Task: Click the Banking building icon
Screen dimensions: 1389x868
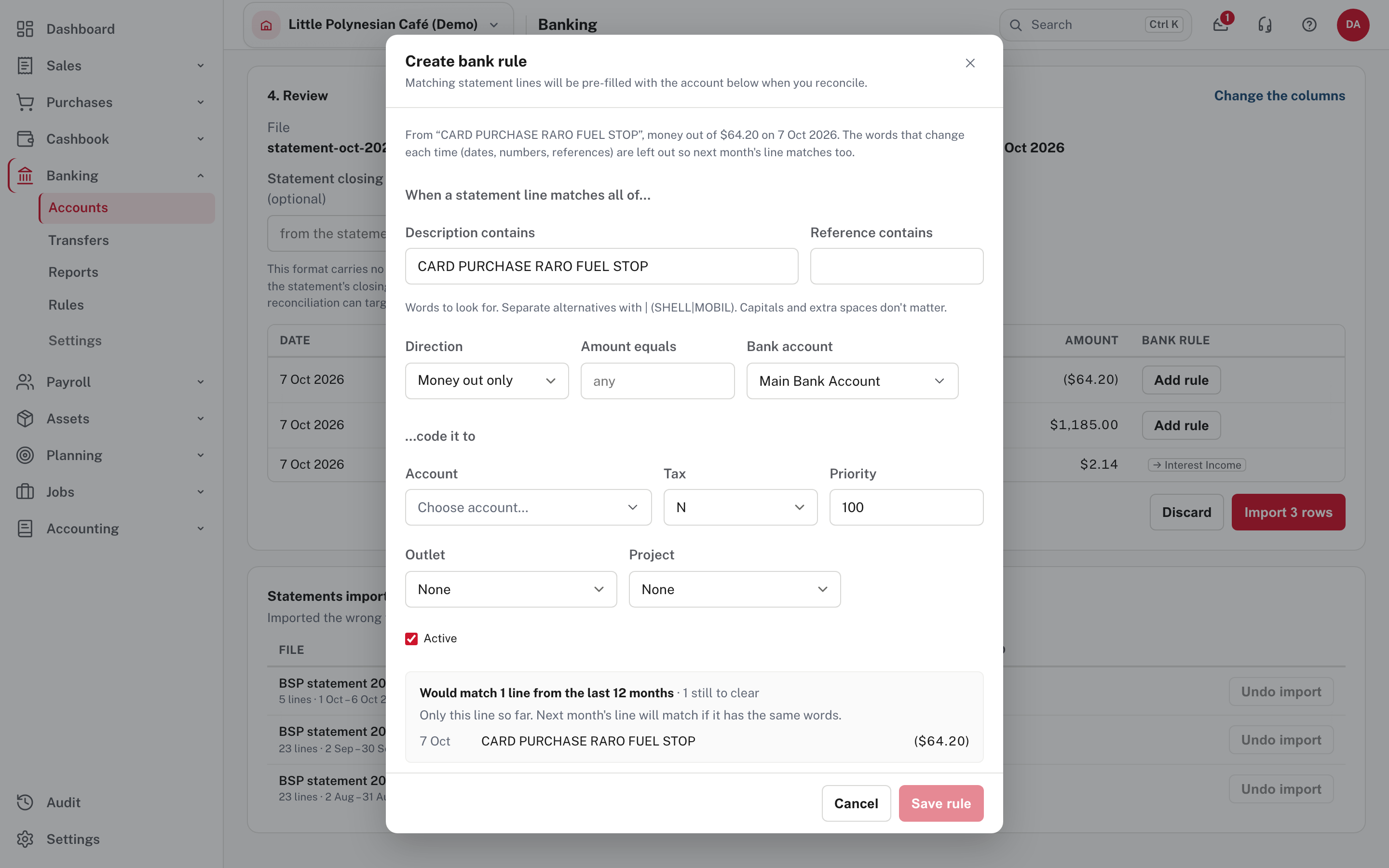Action: coord(25,176)
